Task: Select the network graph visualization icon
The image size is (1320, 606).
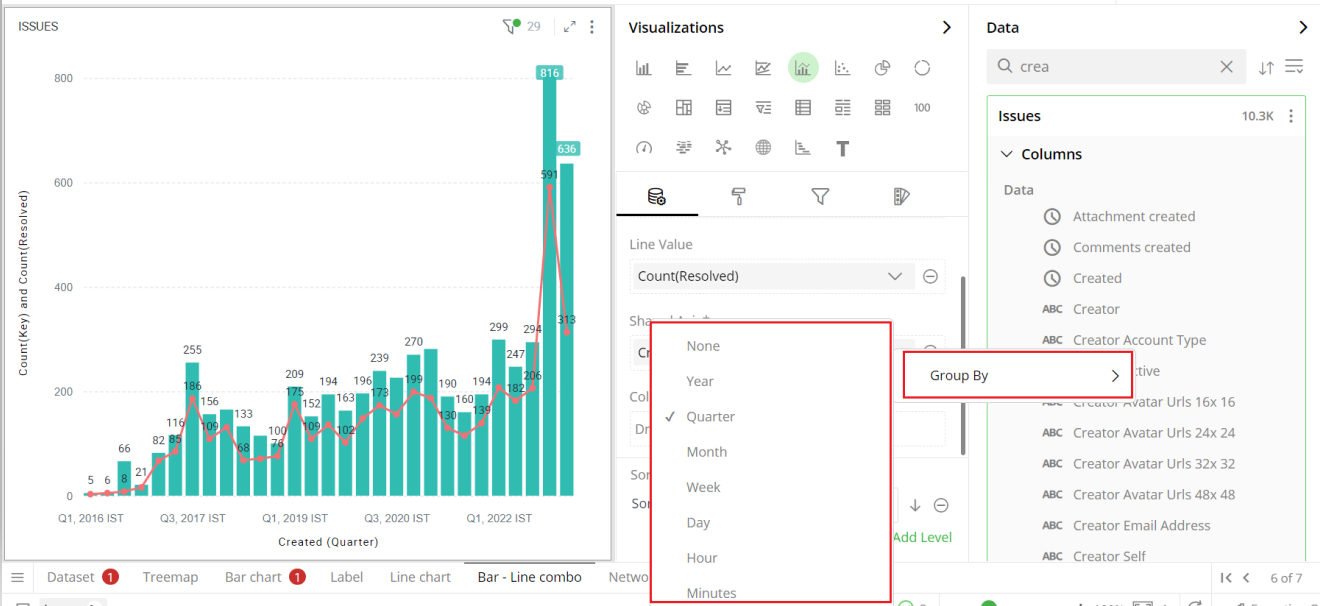Action: [723, 148]
